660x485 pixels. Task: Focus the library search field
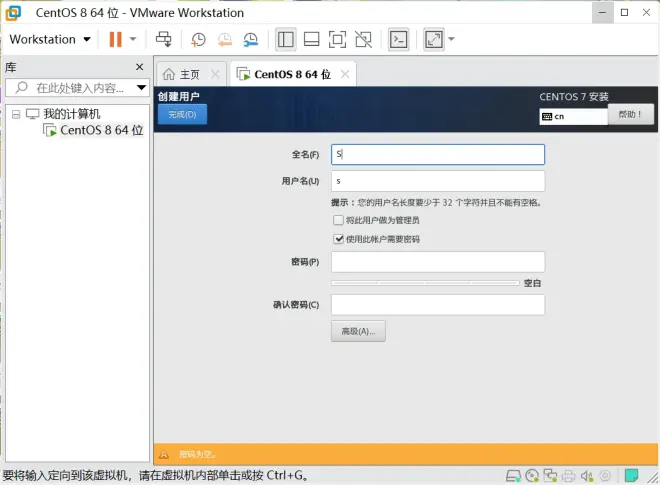click(x=78, y=88)
